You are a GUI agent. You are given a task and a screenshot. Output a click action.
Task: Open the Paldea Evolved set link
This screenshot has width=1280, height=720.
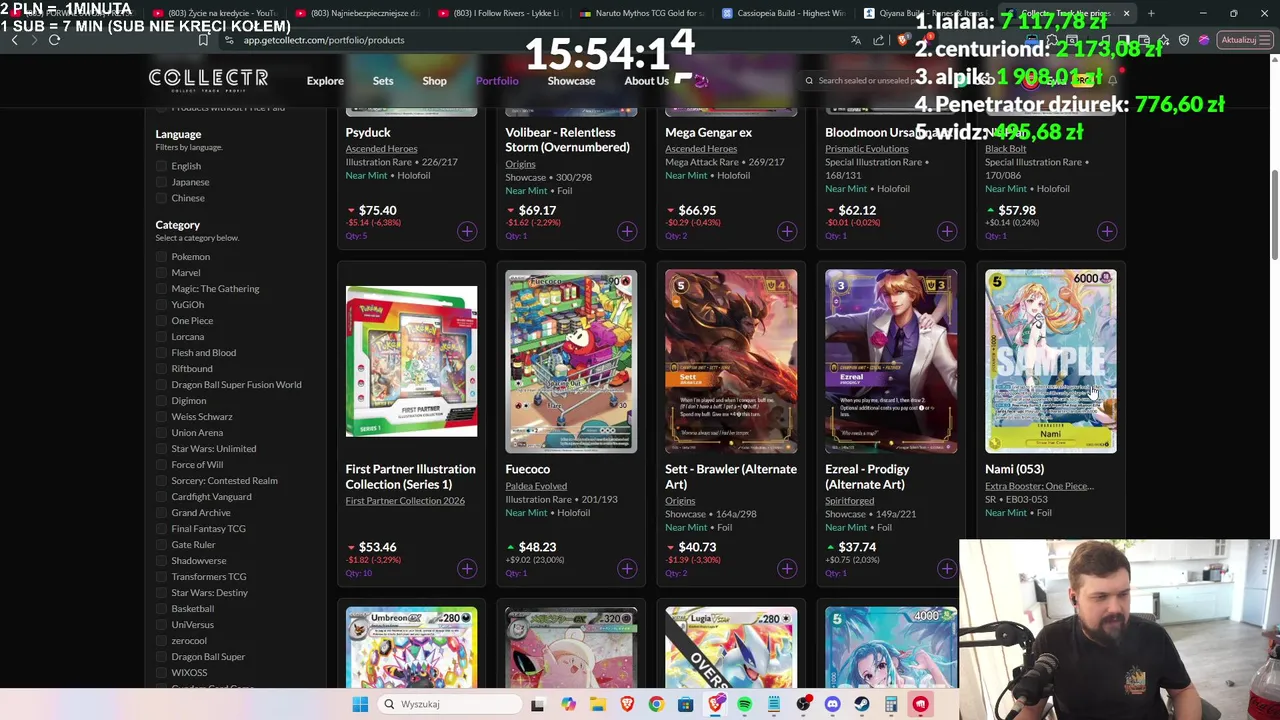pyautogui.click(x=536, y=486)
